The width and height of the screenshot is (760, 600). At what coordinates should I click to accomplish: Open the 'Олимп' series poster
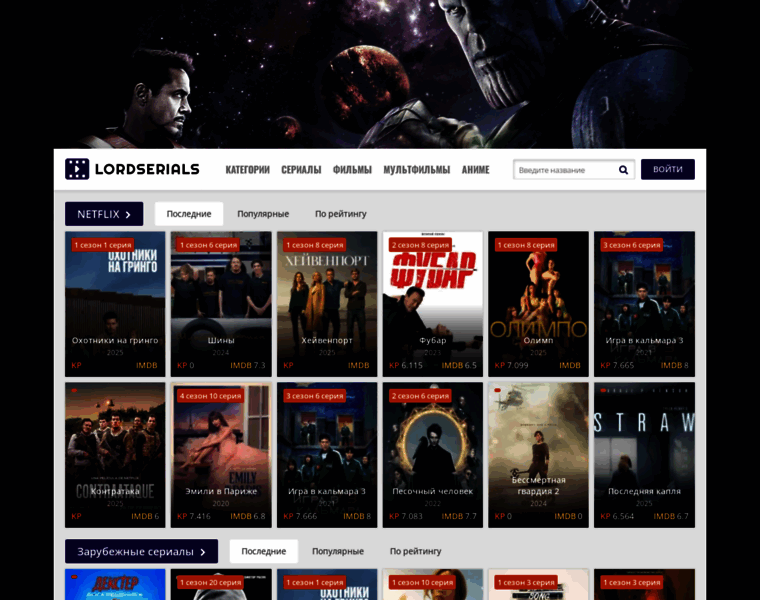click(x=538, y=304)
